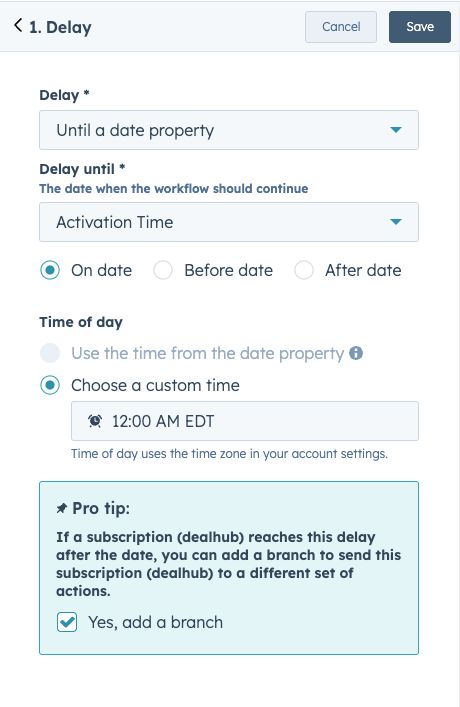Click the 12:00 AM EDT time field

[x=245, y=421]
